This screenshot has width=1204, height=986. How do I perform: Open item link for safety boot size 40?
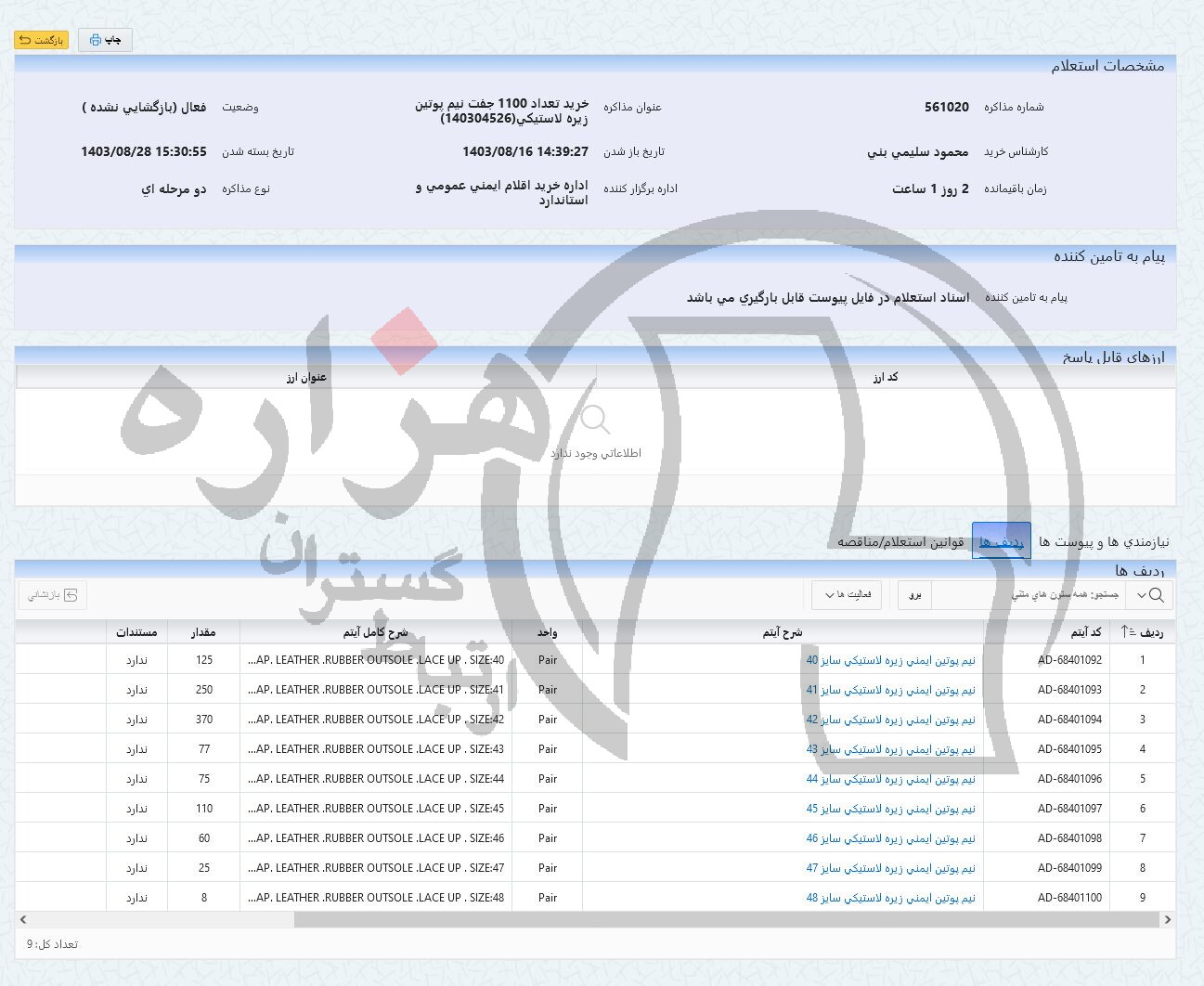(889, 660)
